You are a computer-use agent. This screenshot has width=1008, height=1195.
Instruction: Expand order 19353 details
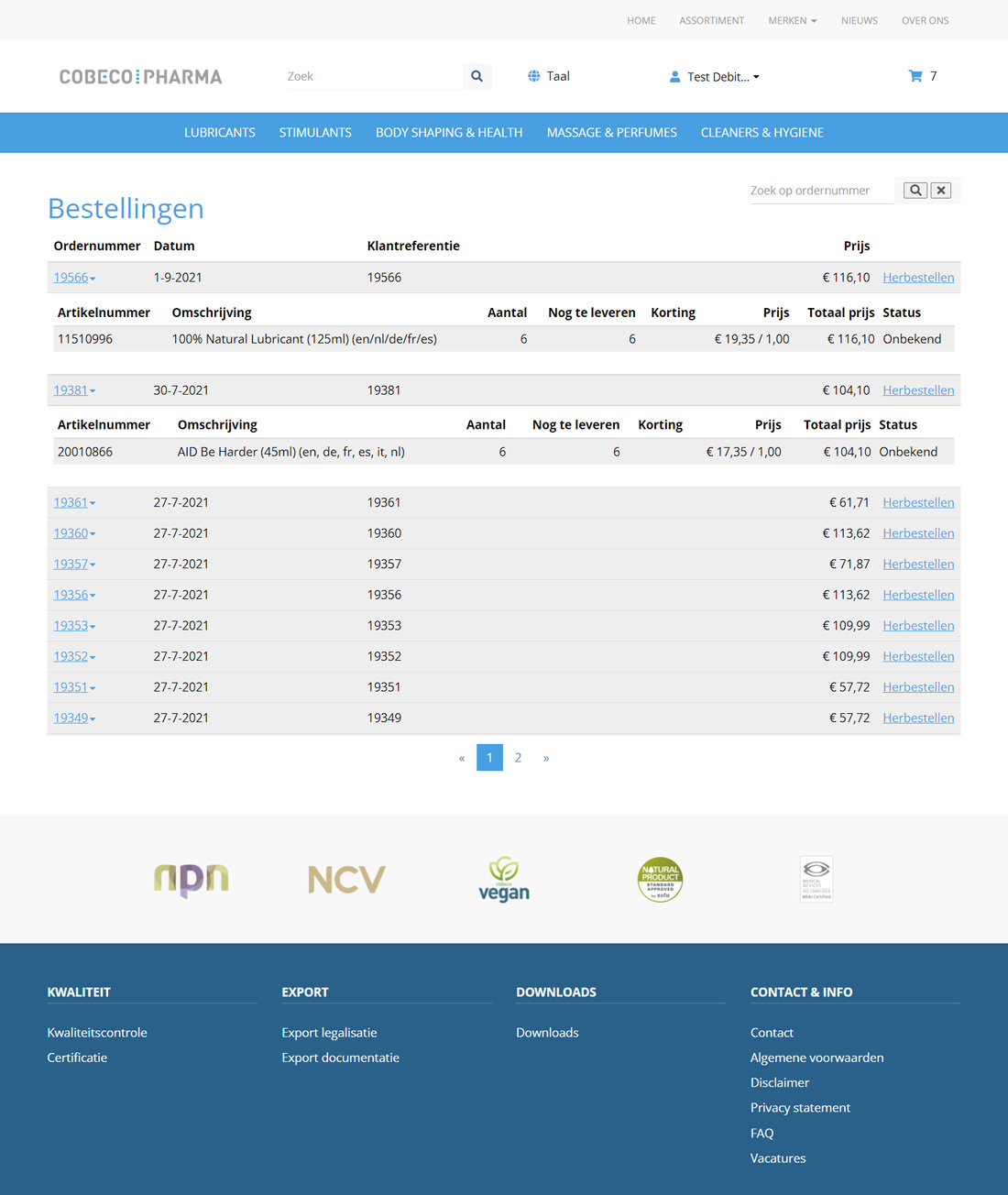tap(74, 625)
